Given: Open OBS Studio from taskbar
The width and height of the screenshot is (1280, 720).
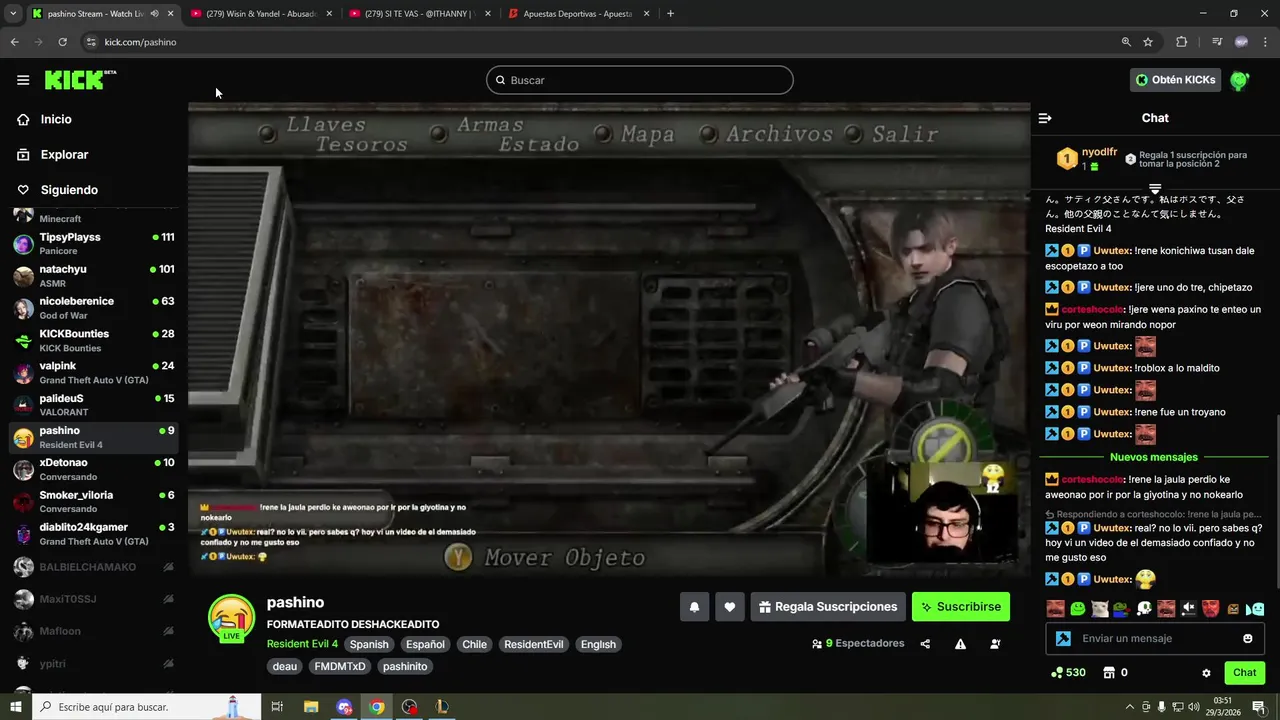Looking at the screenshot, I should pyautogui.click(x=409, y=707).
